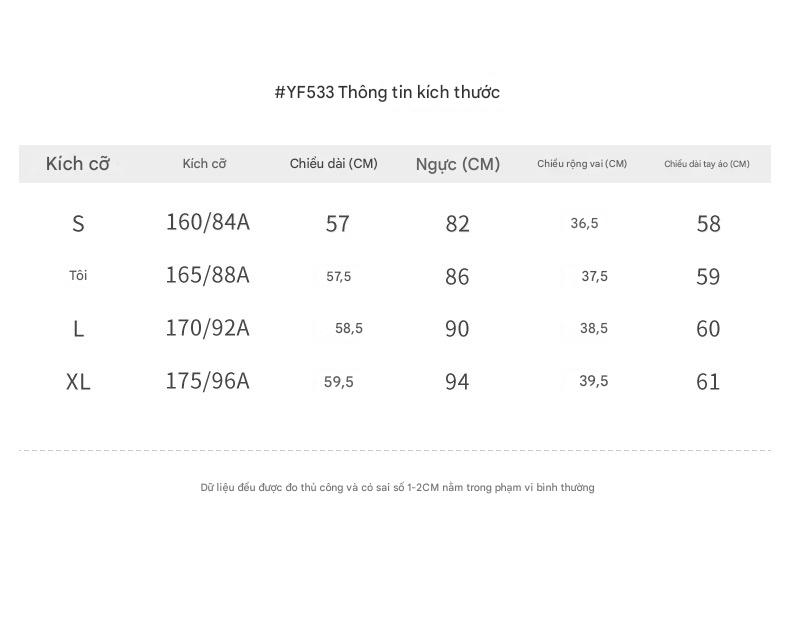
Task: Select the 'Chiều rộng vai (CM)' header
Action: [x=582, y=164]
